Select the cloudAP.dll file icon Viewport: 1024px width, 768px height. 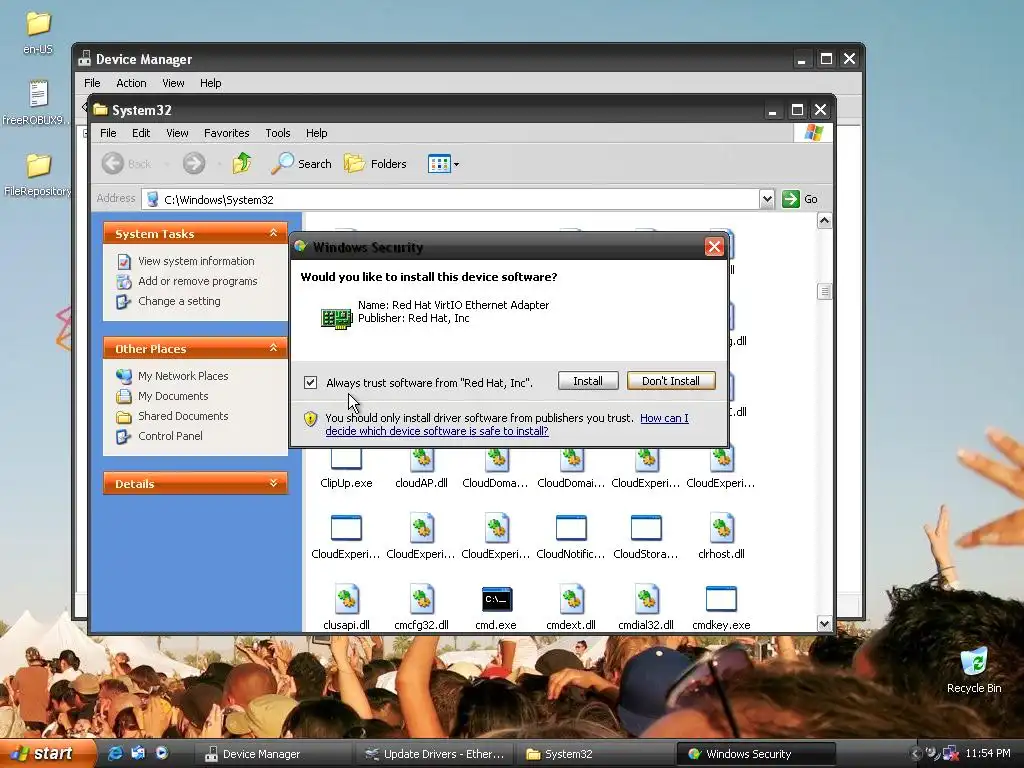(x=421, y=460)
